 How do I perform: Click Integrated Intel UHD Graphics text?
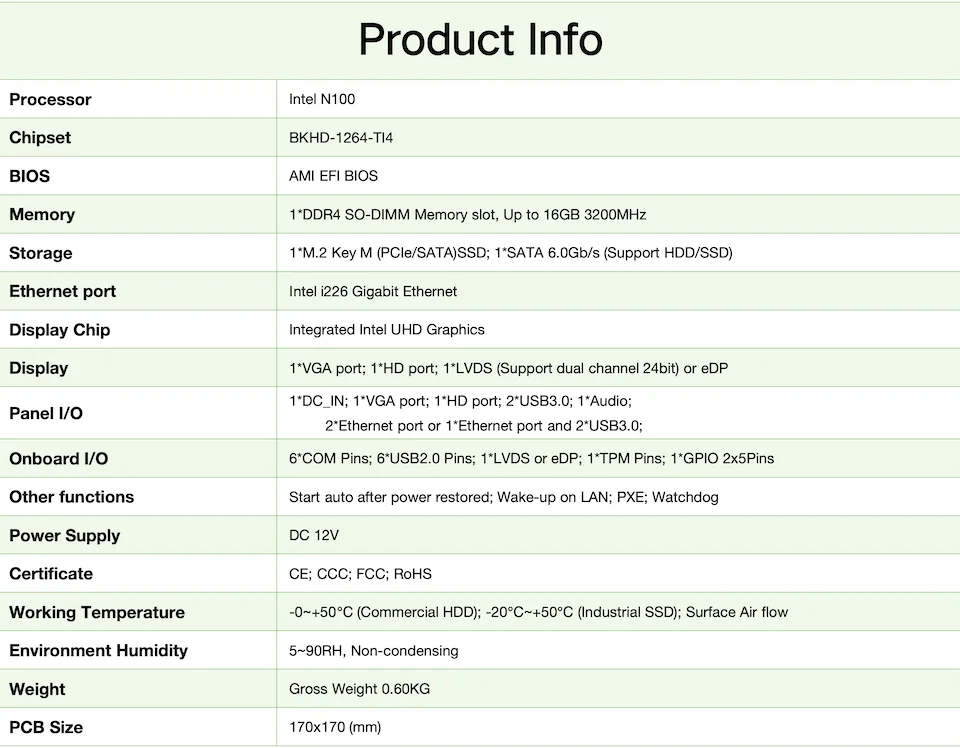point(386,330)
